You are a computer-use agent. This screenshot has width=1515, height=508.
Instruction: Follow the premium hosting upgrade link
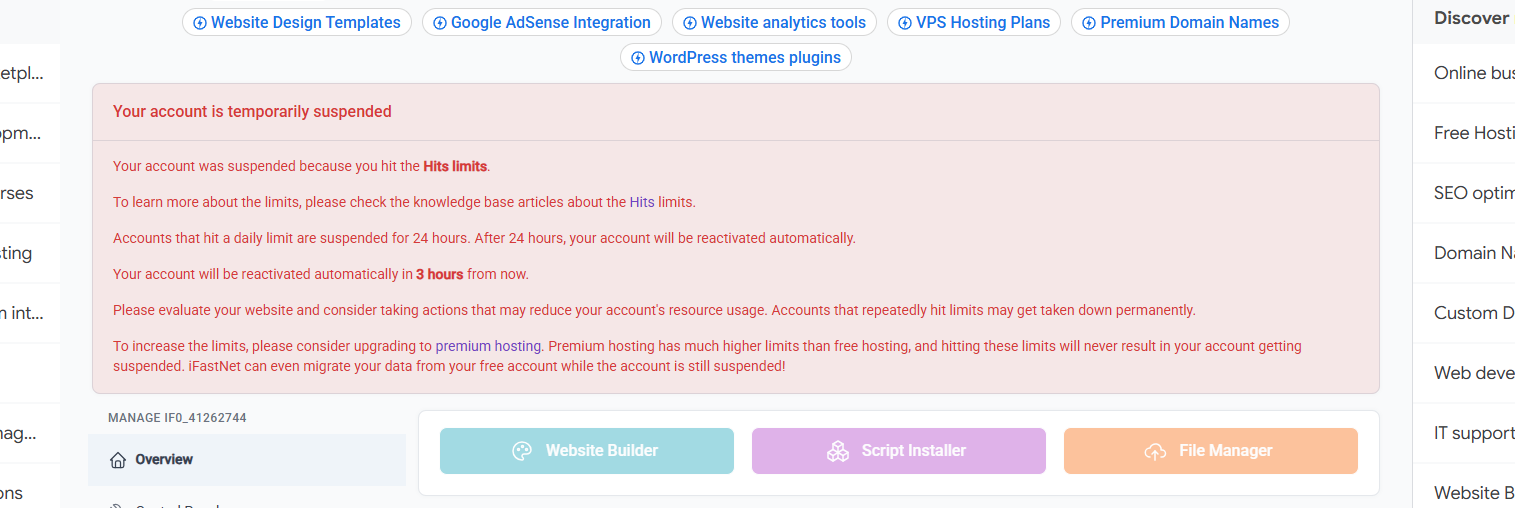[x=488, y=346]
